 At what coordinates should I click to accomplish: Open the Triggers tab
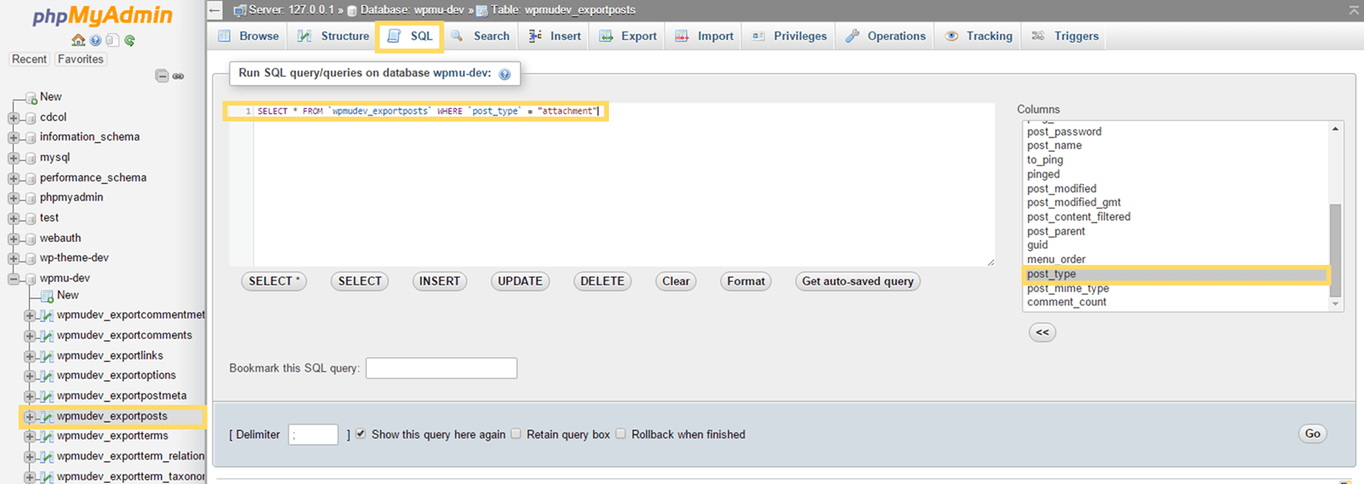(x=1064, y=36)
